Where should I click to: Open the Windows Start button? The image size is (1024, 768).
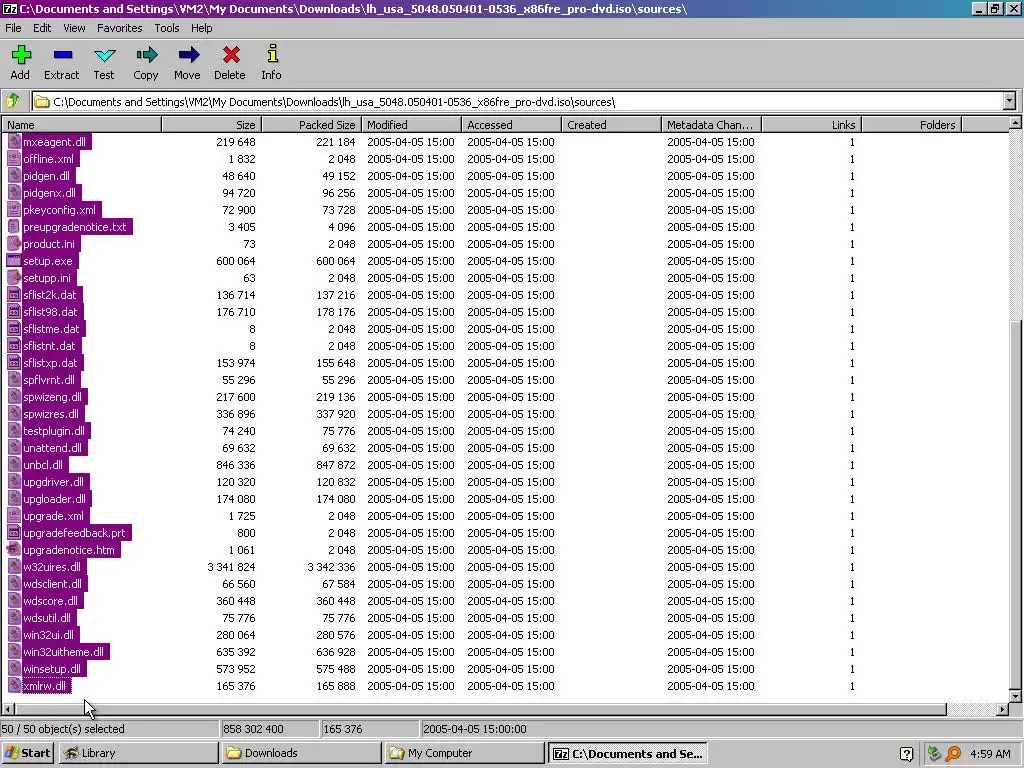[x=27, y=753]
